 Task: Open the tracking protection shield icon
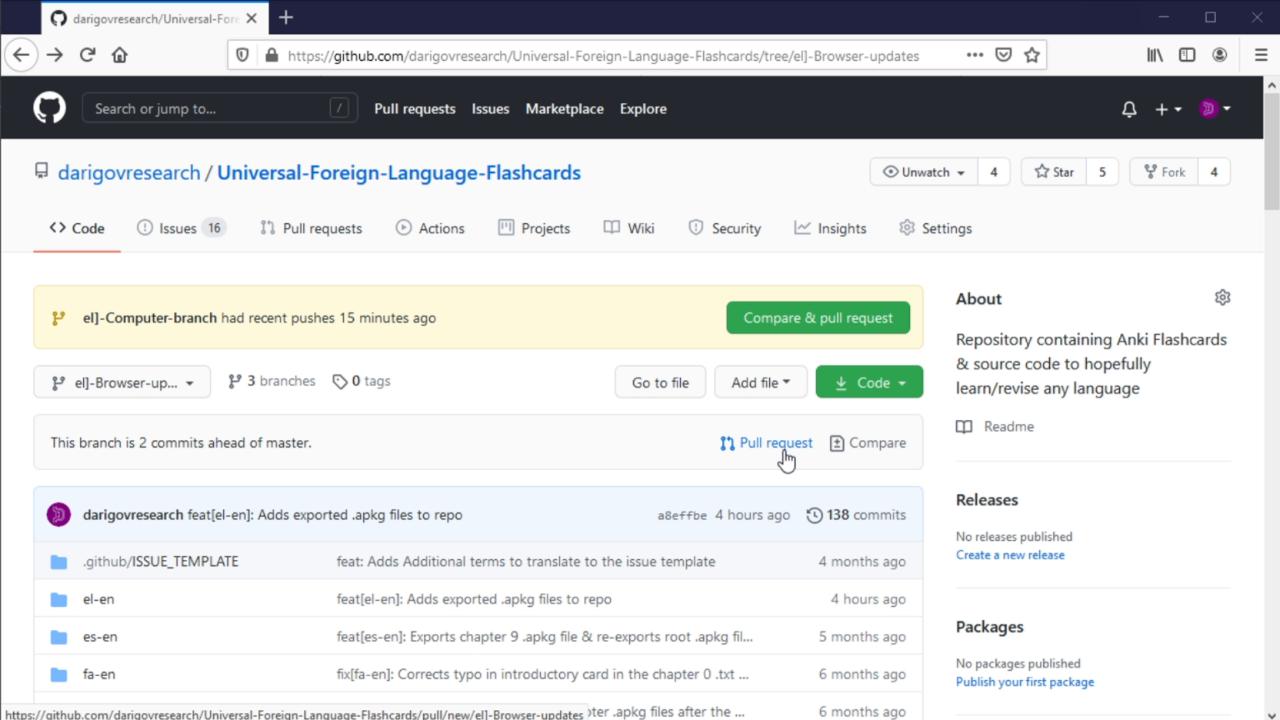[x=242, y=55]
